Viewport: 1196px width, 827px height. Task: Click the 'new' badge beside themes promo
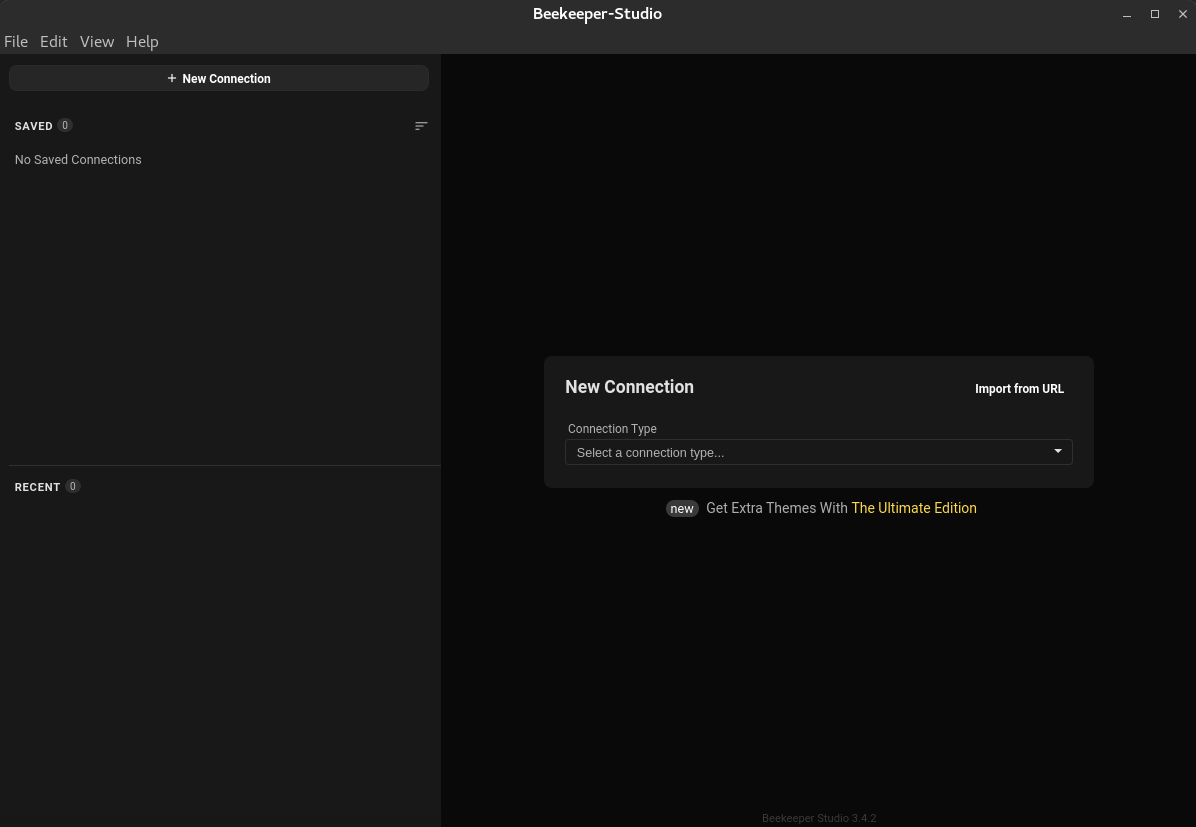[682, 509]
